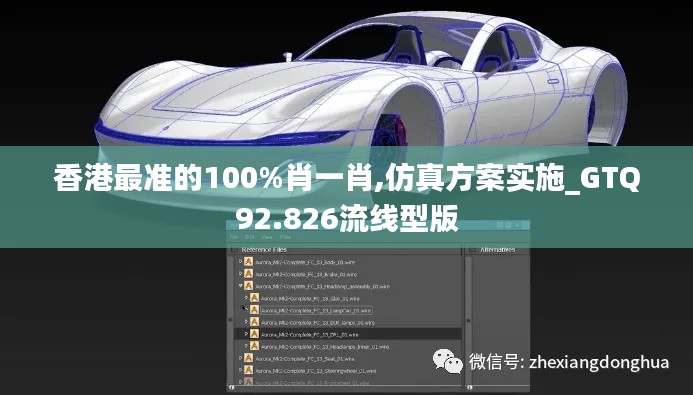
Task: Expand the Headlamps_Inner_01.wire child reference
Action: pos(246,346)
